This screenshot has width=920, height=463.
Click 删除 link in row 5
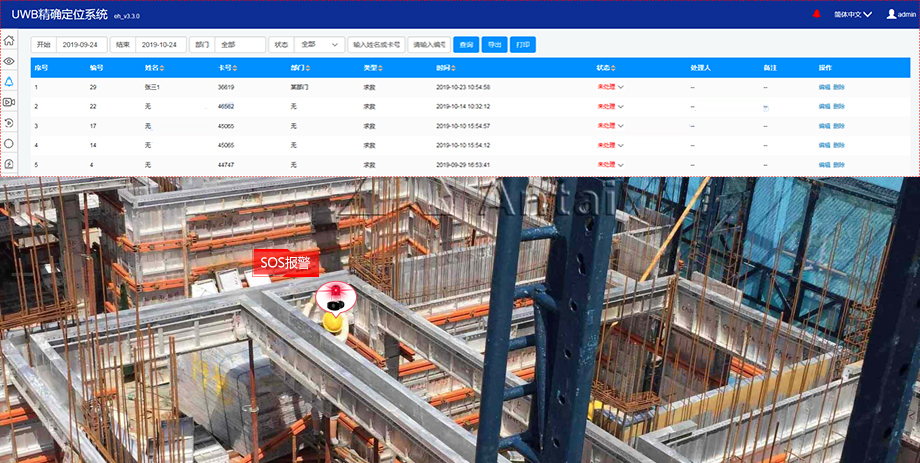[839, 164]
